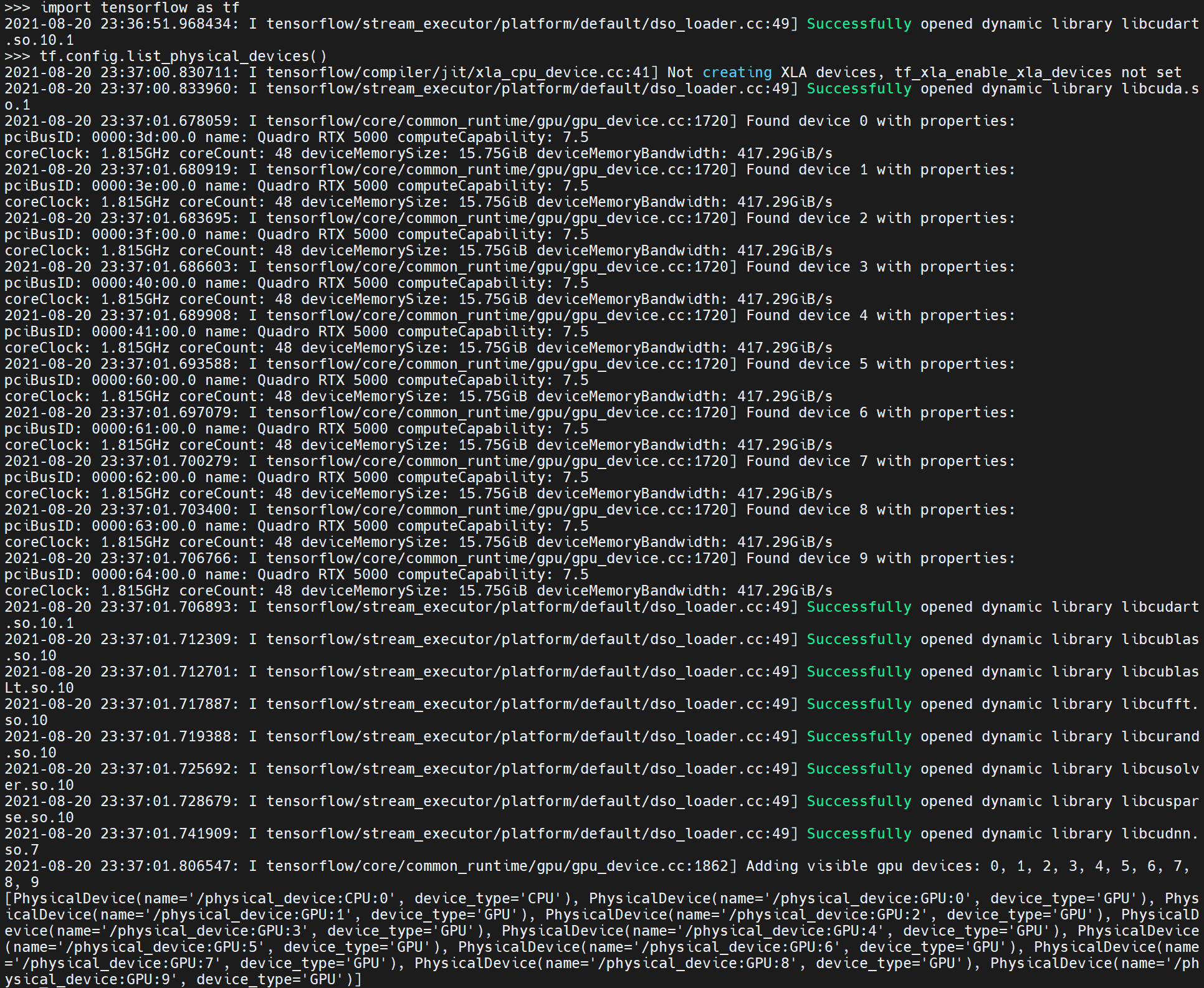Click the 'import tensorflow as tf' command line
This screenshot has height=988, width=1204.
coord(140,7)
